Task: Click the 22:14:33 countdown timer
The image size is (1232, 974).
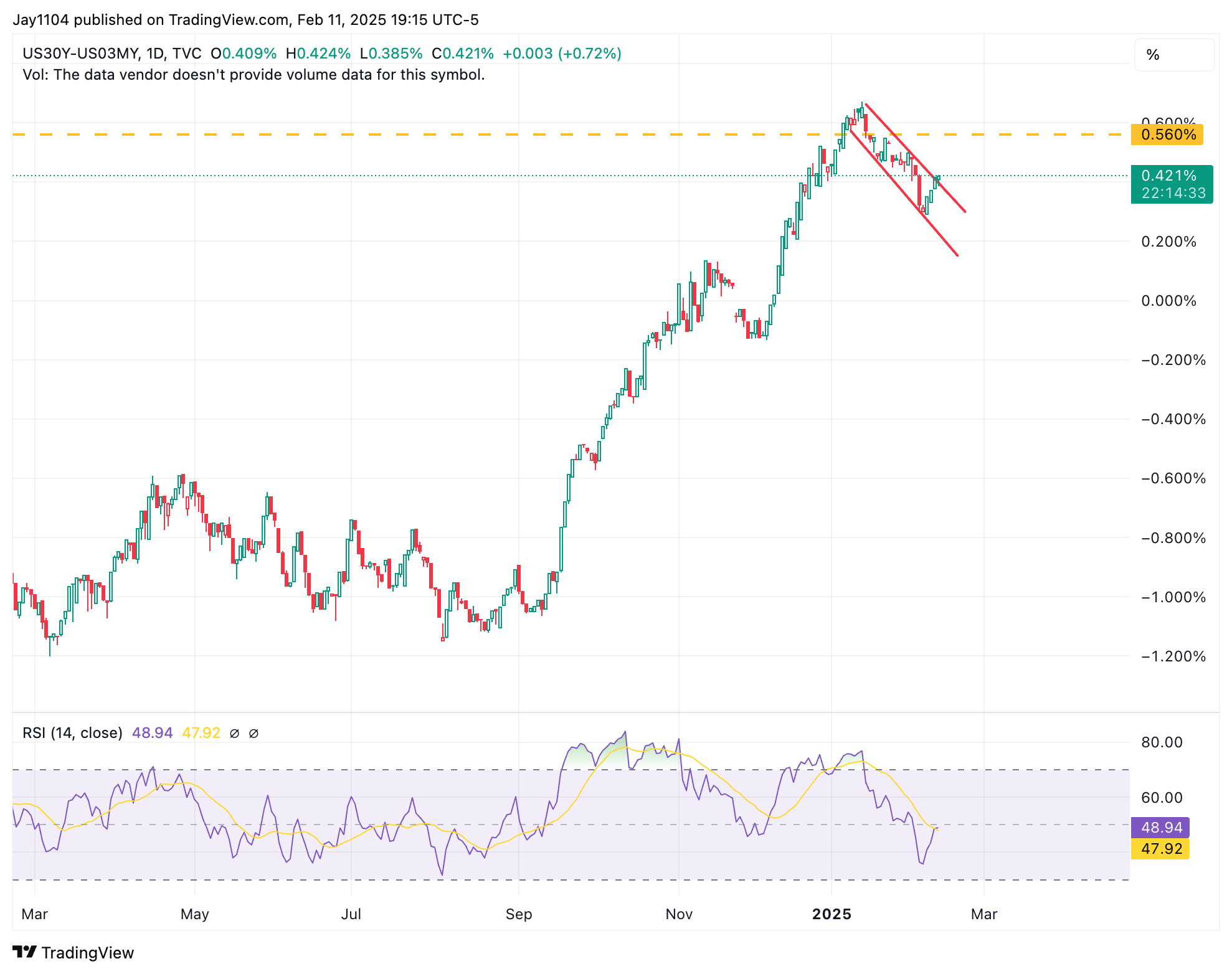Action: tap(1173, 194)
